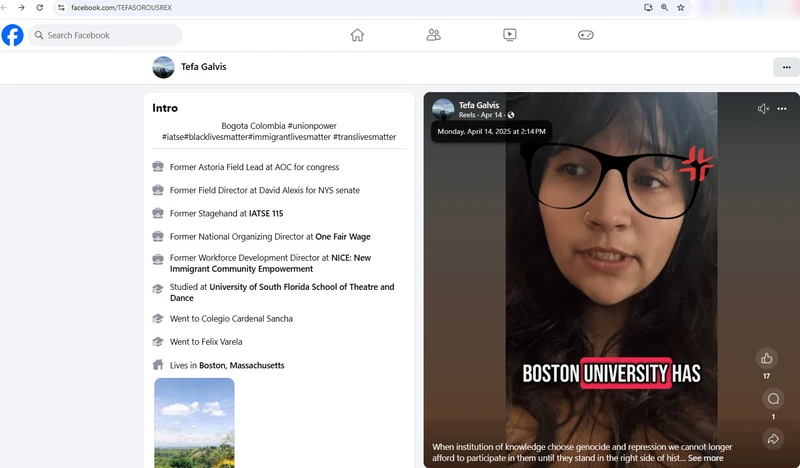Viewport: 800px width, 468px height.
Task: Open the Gaming tab icon
Action: point(585,35)
